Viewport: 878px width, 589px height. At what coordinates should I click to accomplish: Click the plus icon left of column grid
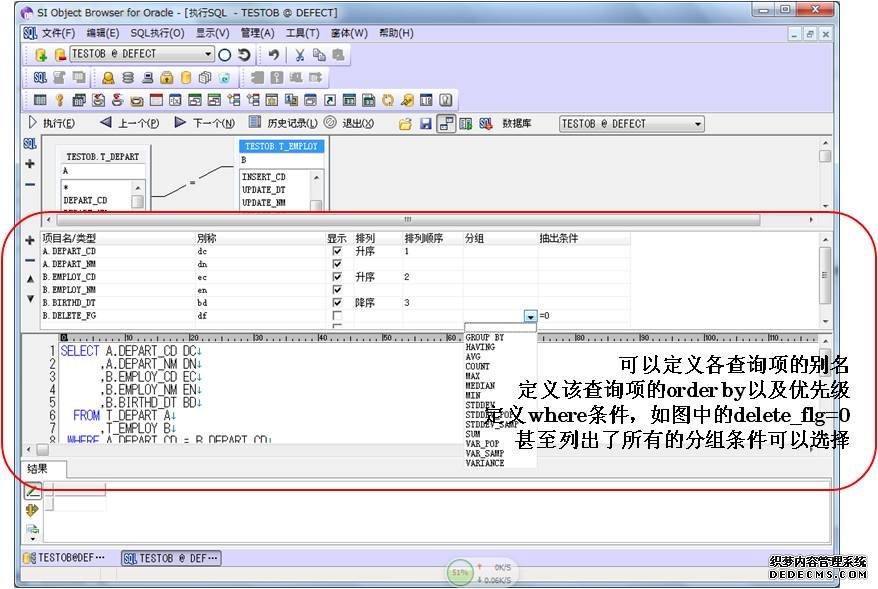pos(30,241)
